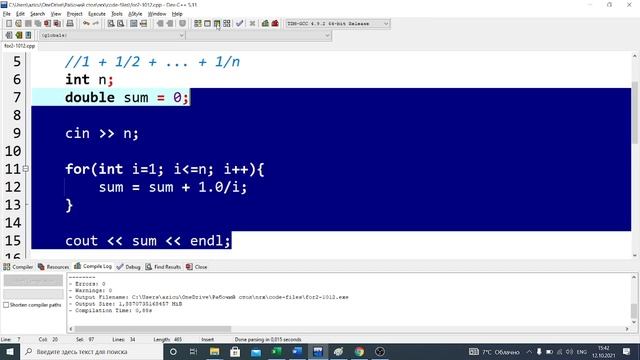Click the Save All toolbar icon
640x360 pixels.
coord(38,24)
